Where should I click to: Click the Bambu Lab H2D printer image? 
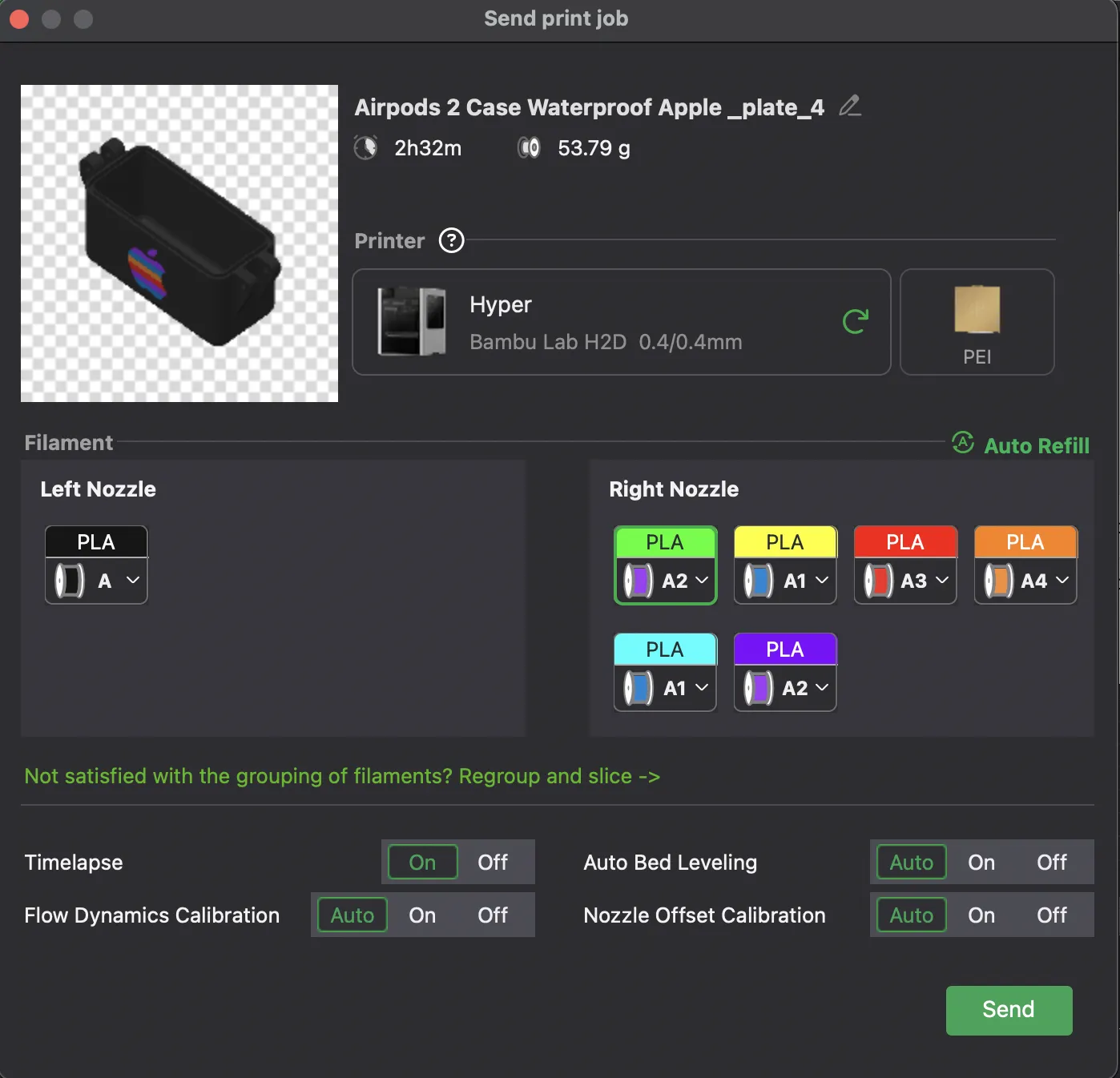coord(412,321)
